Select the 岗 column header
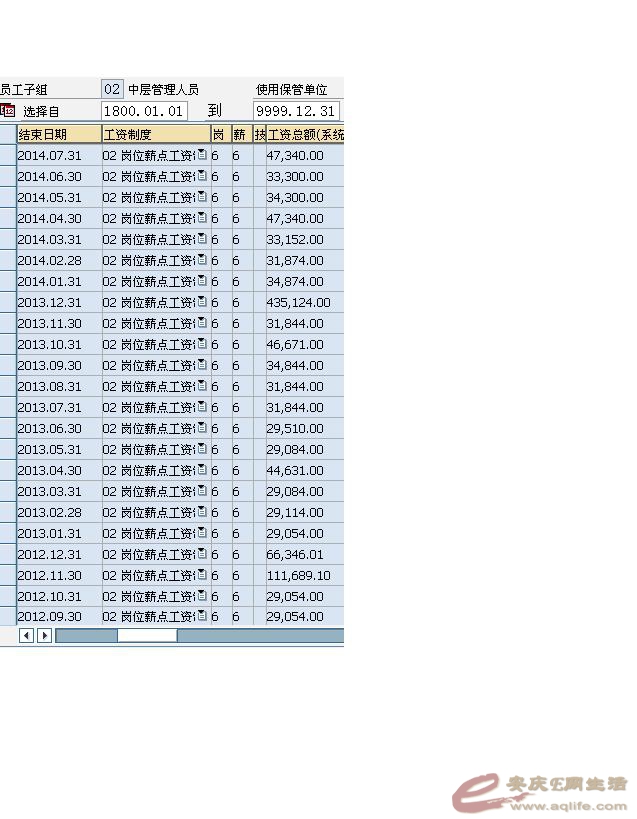Viewport: 637px width, 819px height. point(221,134)
